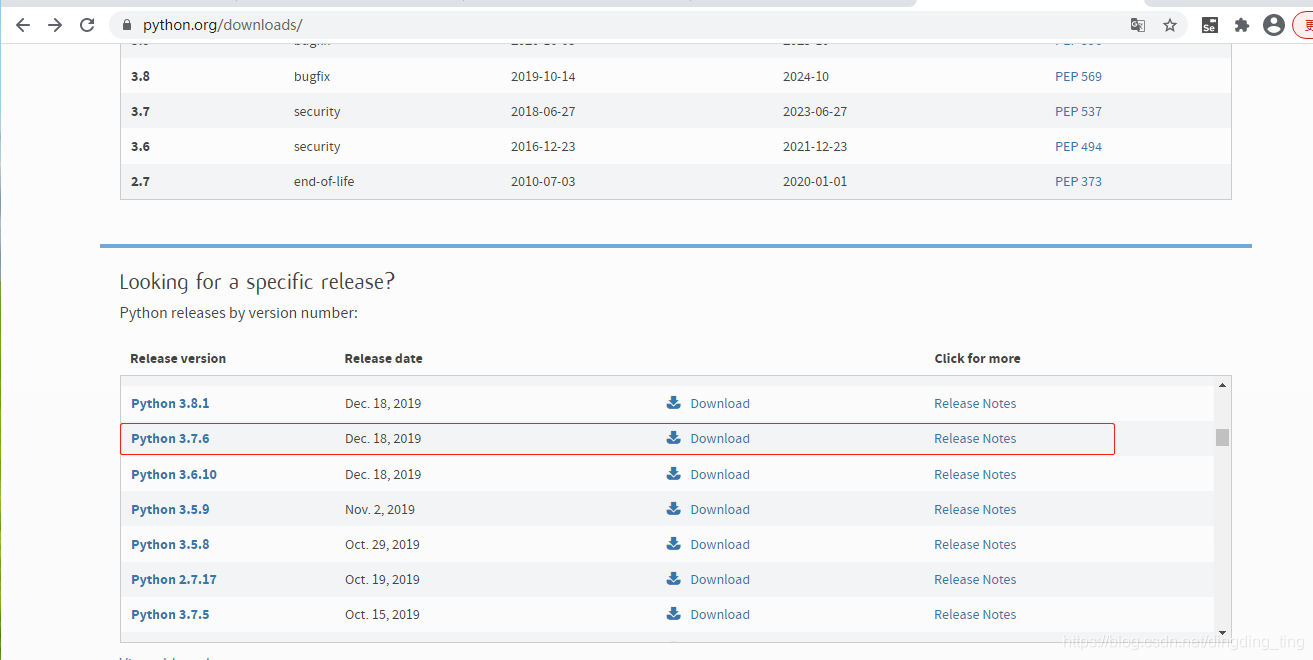Click download icon for Python 3.5.8
Viewport: 1313px width, 660px height.
pos(674,544)
